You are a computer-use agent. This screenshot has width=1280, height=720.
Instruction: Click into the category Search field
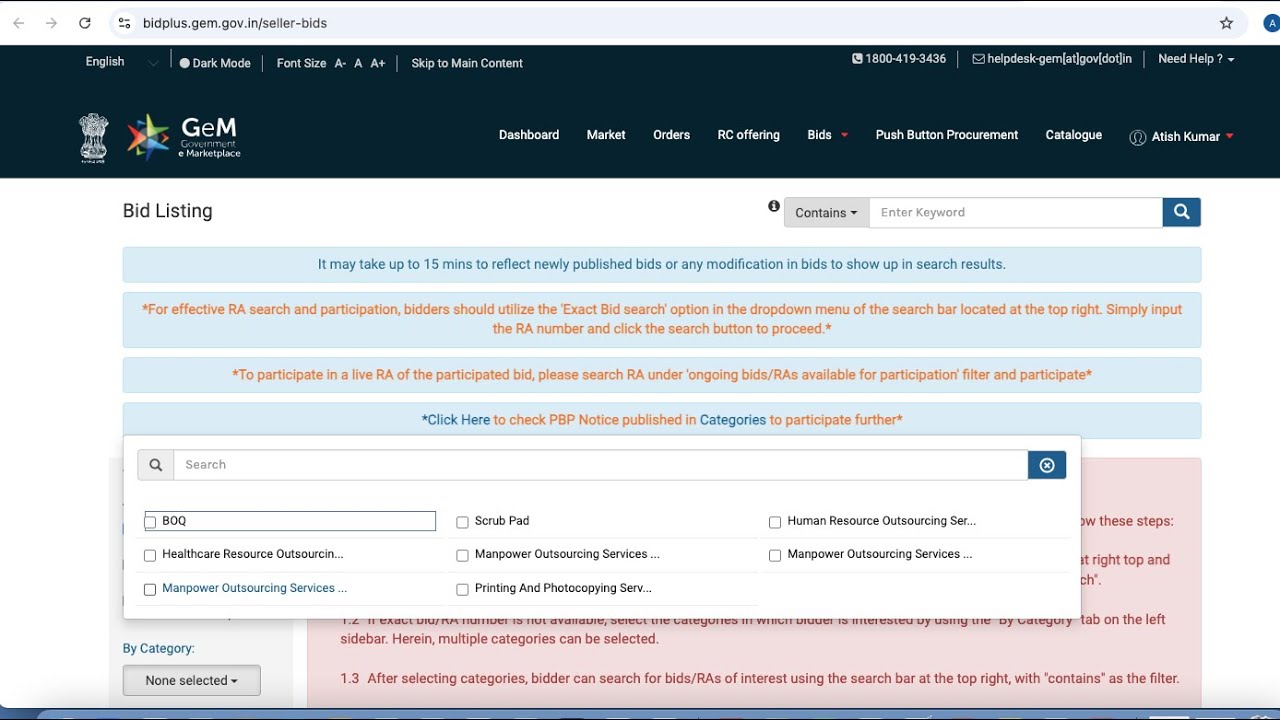601,465
